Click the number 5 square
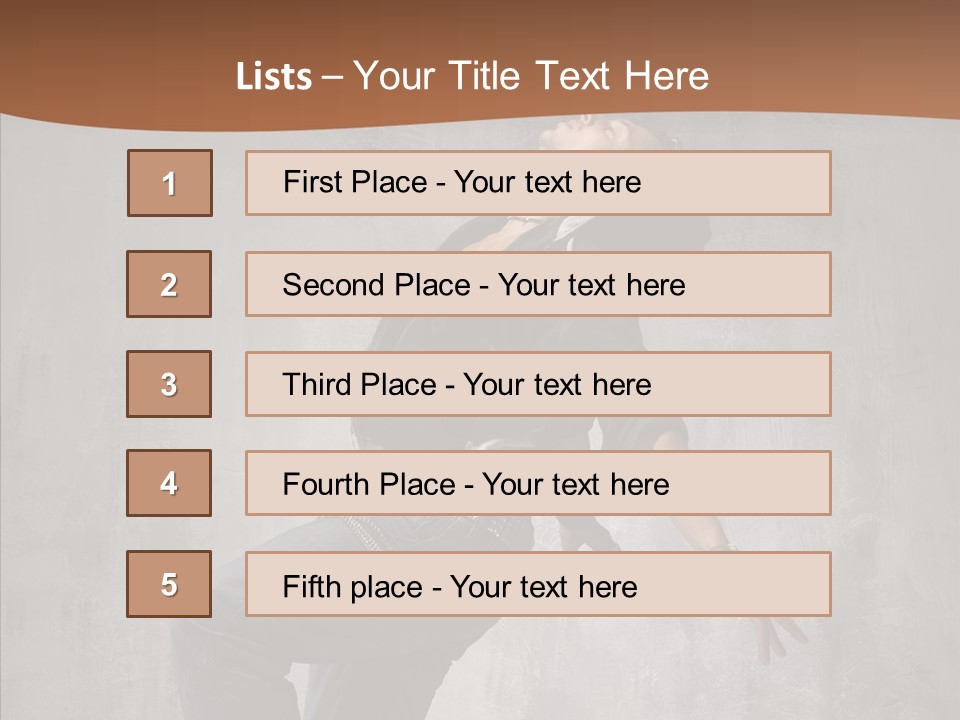The height and width of the screenshot is (720, 960). [x=169, y=584]
